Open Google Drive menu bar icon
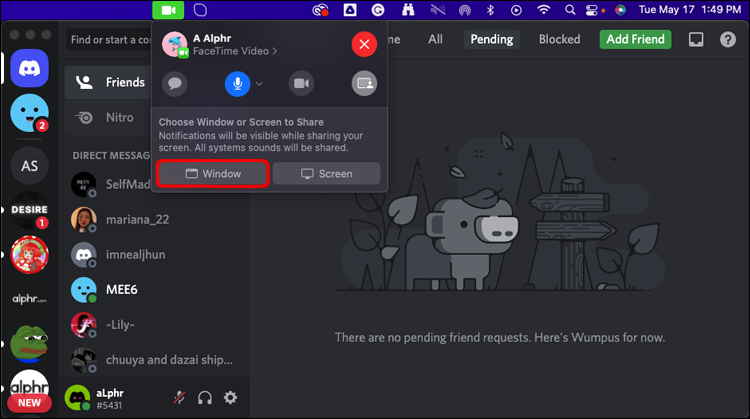The height and width of the screenshot is (419, 750). 350,10
